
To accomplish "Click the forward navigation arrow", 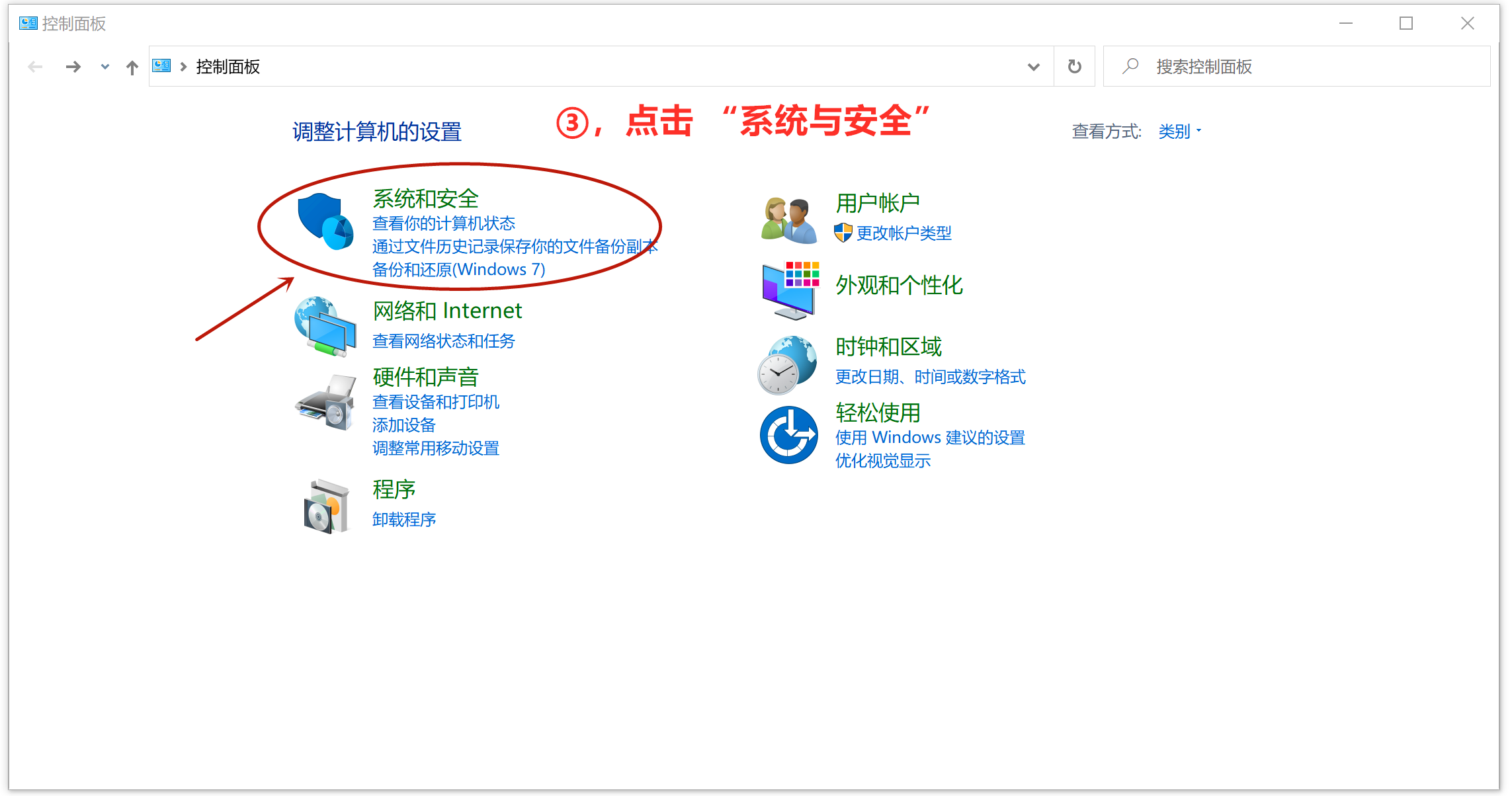I will coord(73,67).
